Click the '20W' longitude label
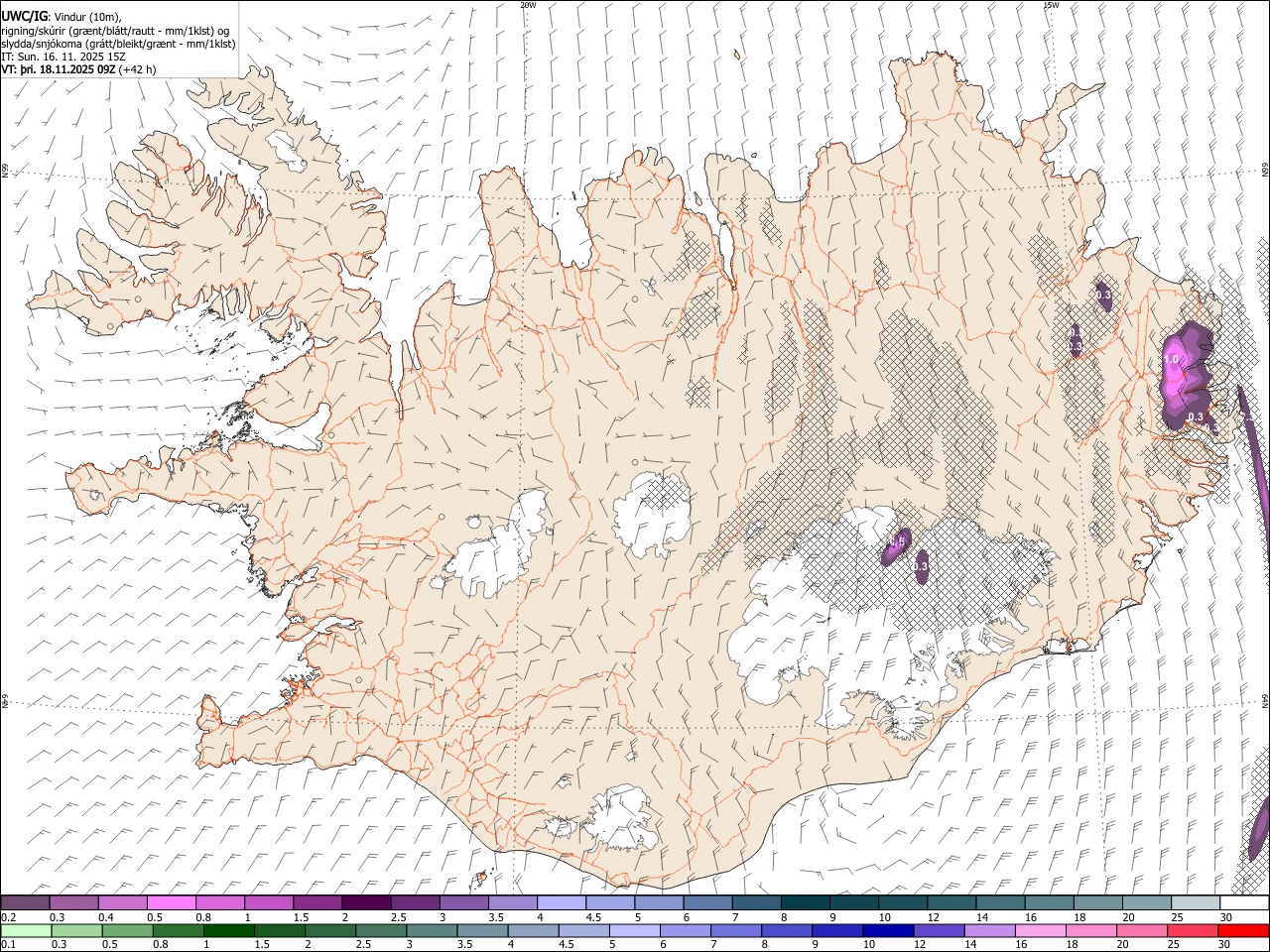Image resolution: width=1270 pixels, height=952 pixels. tap(528, 5)
